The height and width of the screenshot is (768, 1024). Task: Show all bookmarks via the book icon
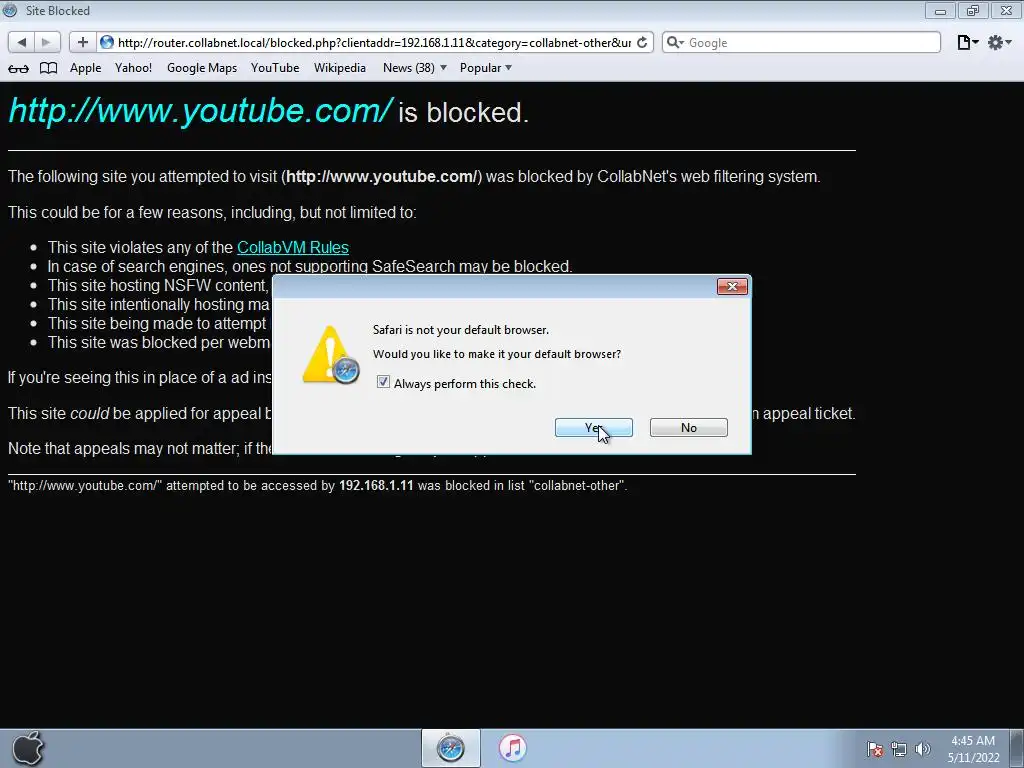(48, 68)
